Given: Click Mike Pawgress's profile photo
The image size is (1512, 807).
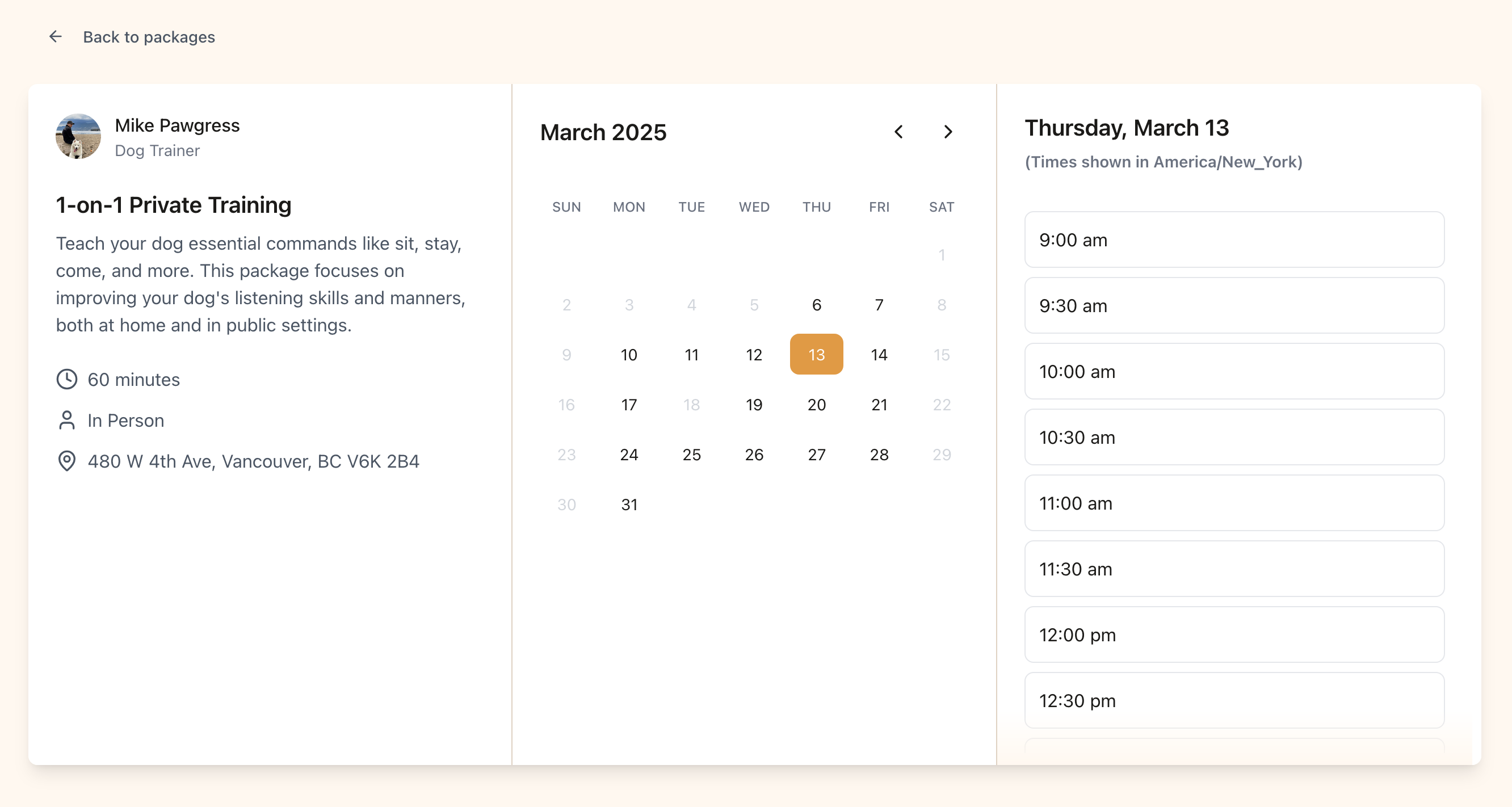Looking at the screenshot, I should (x=78, y=136).
